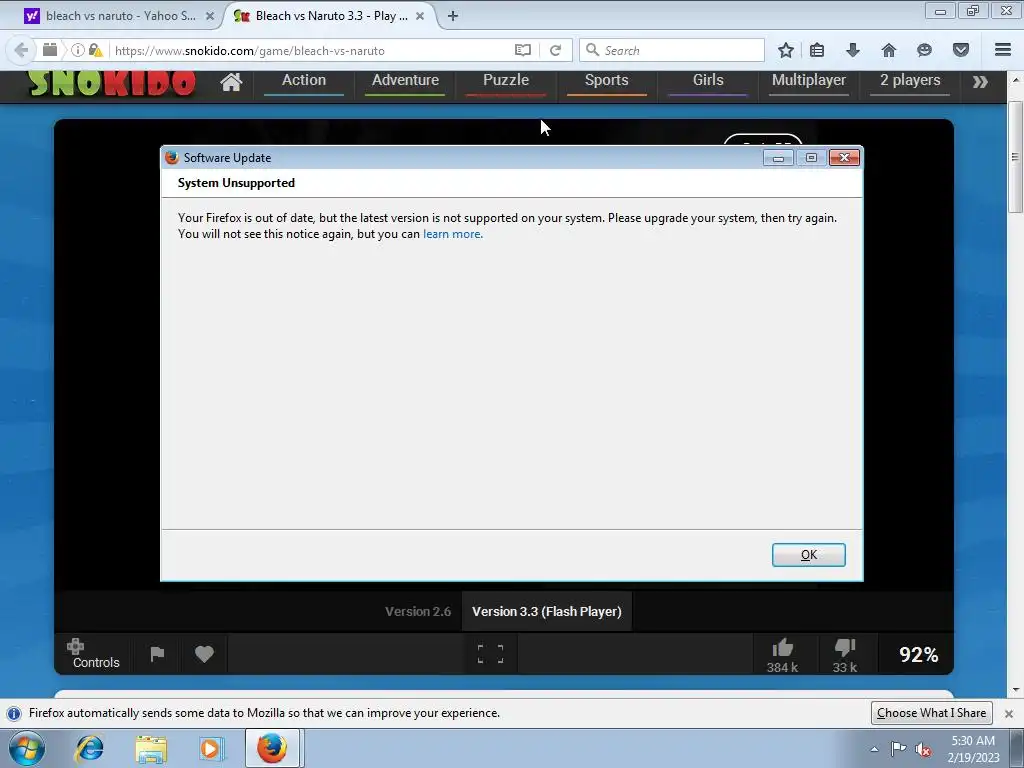Open a new tab with plus button
The image size is (1024, 768).
(453, 16)
